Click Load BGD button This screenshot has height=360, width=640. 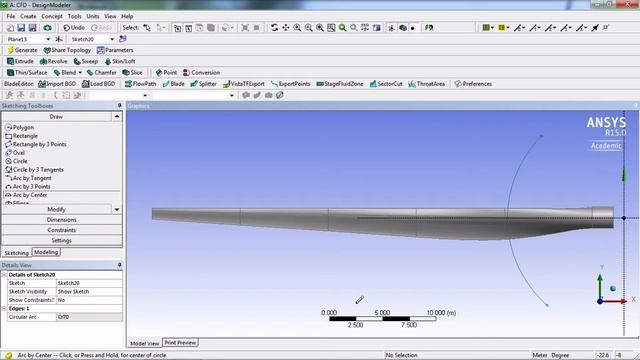[x=98, y=84]
